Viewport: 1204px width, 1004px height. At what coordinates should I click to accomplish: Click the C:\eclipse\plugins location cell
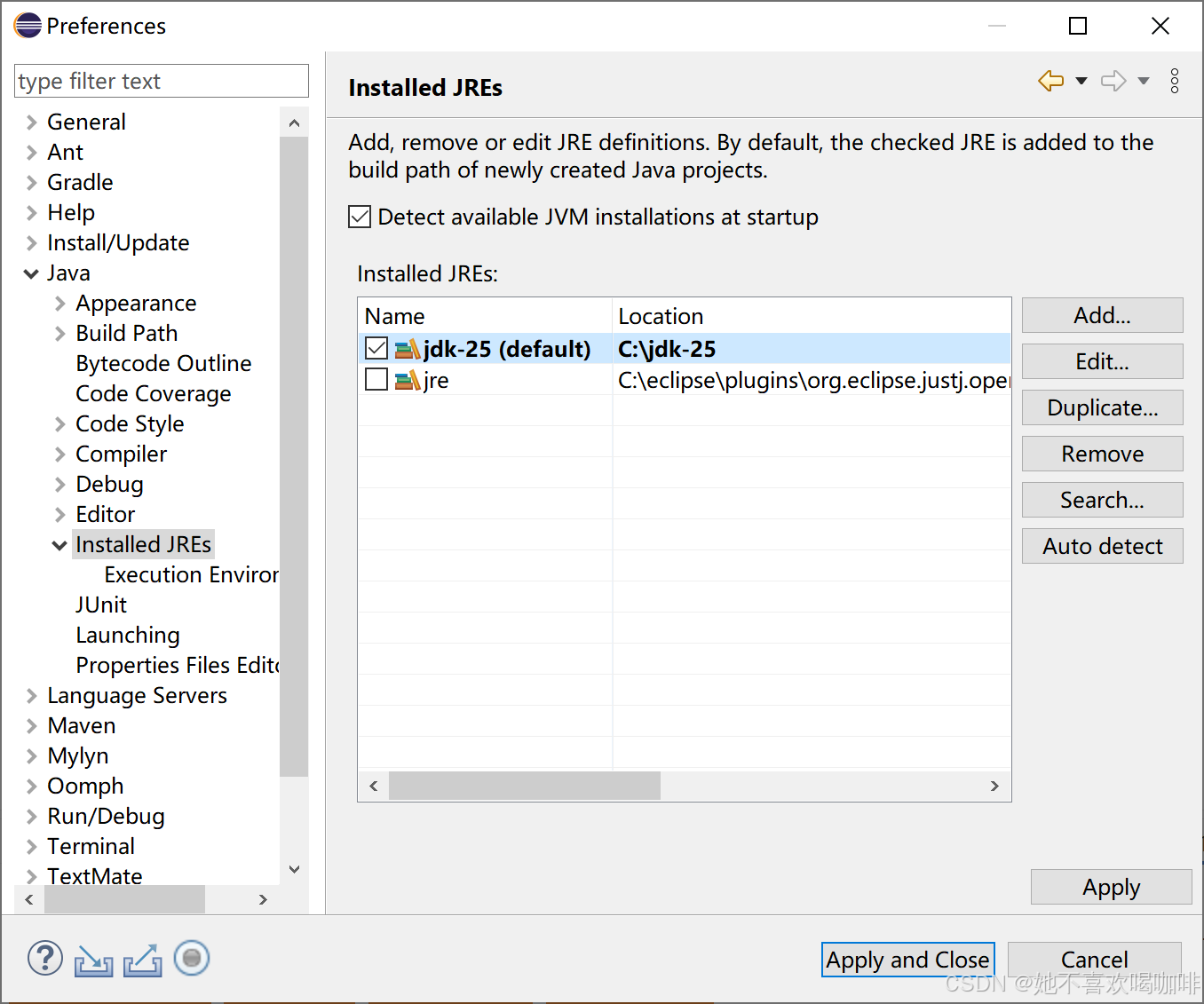[813, 380]
